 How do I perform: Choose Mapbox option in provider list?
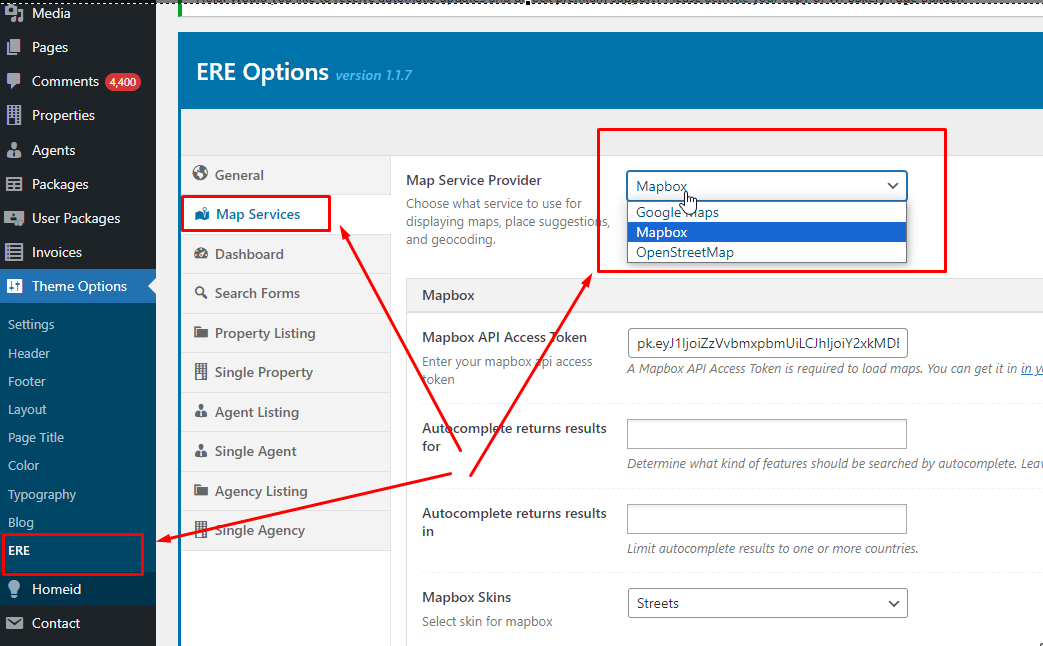coord(766,232)
